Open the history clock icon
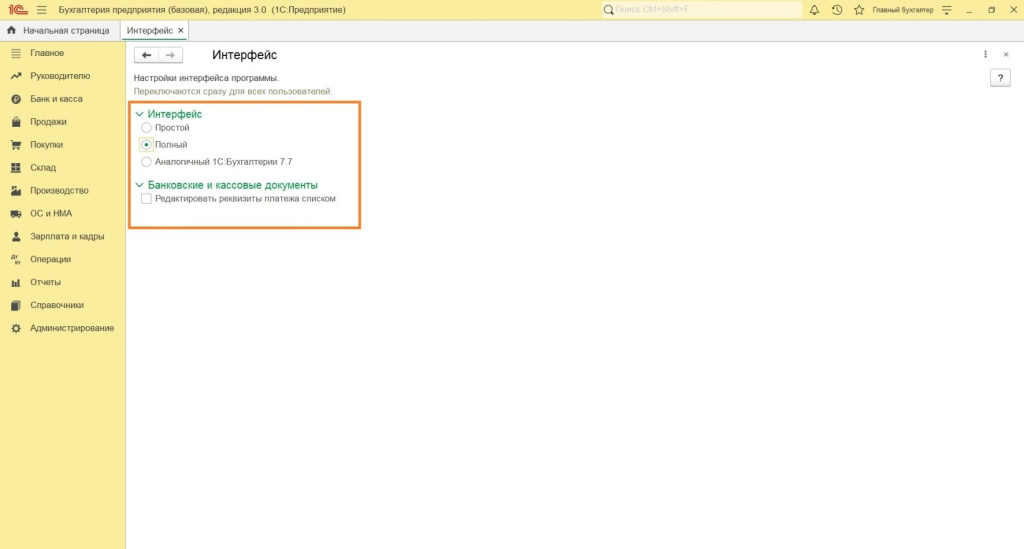The width and height of the screenshot is (1024, 549). click(836, 9)
